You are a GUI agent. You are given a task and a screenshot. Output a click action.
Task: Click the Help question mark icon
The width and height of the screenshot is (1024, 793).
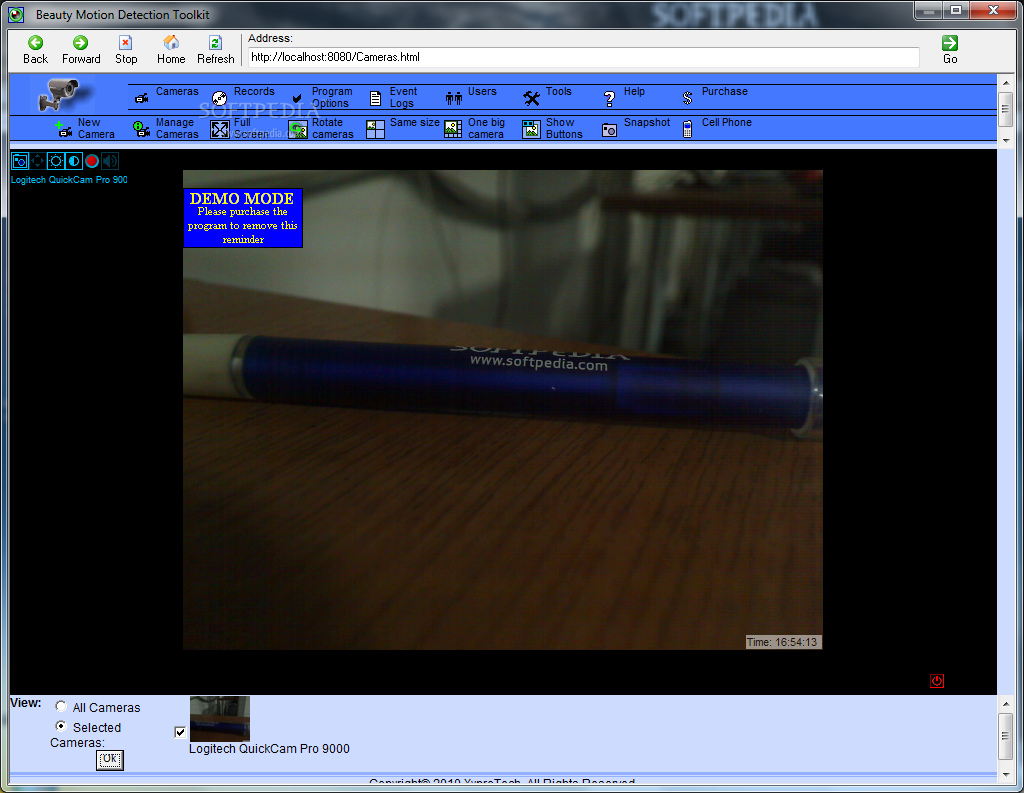click(609, 99)
